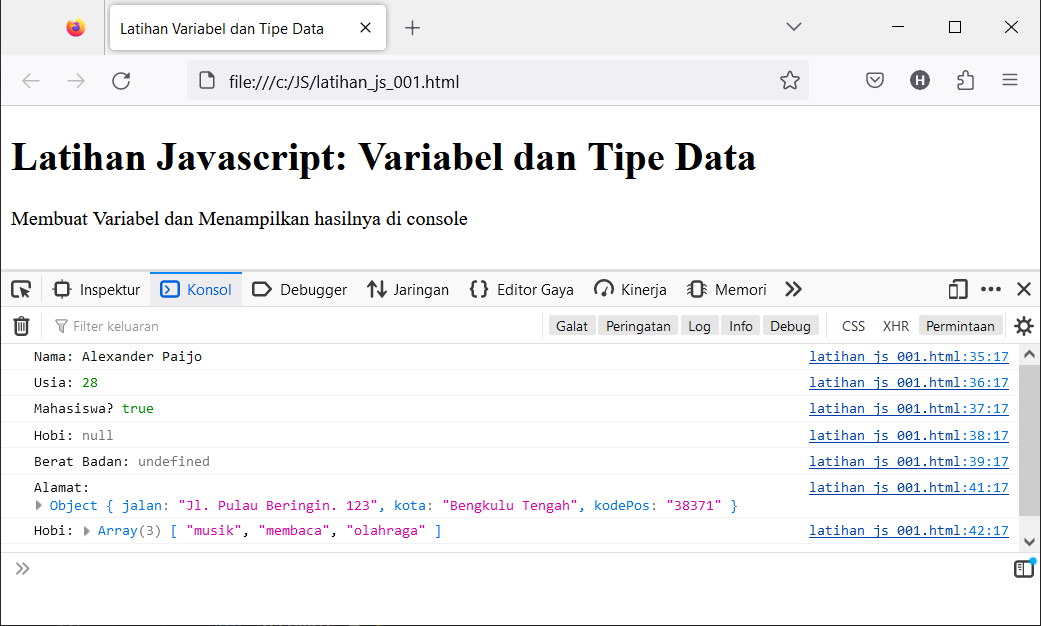Open source link latihan_js_001.html:36:17
The width and height of the screenshot is (1041, 626).
[x=908, y=382]
